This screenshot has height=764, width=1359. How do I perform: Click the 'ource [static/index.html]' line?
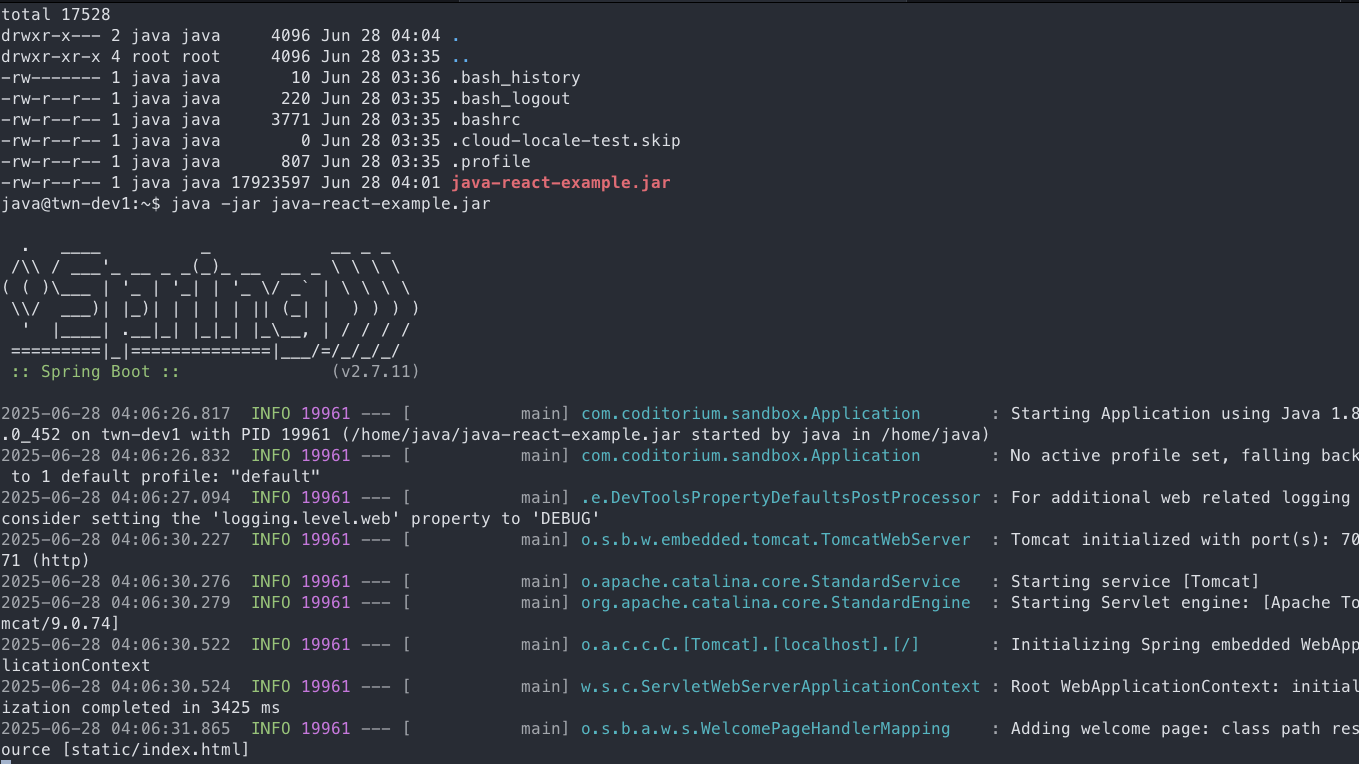pyautogui.click(x=126, y=749)
